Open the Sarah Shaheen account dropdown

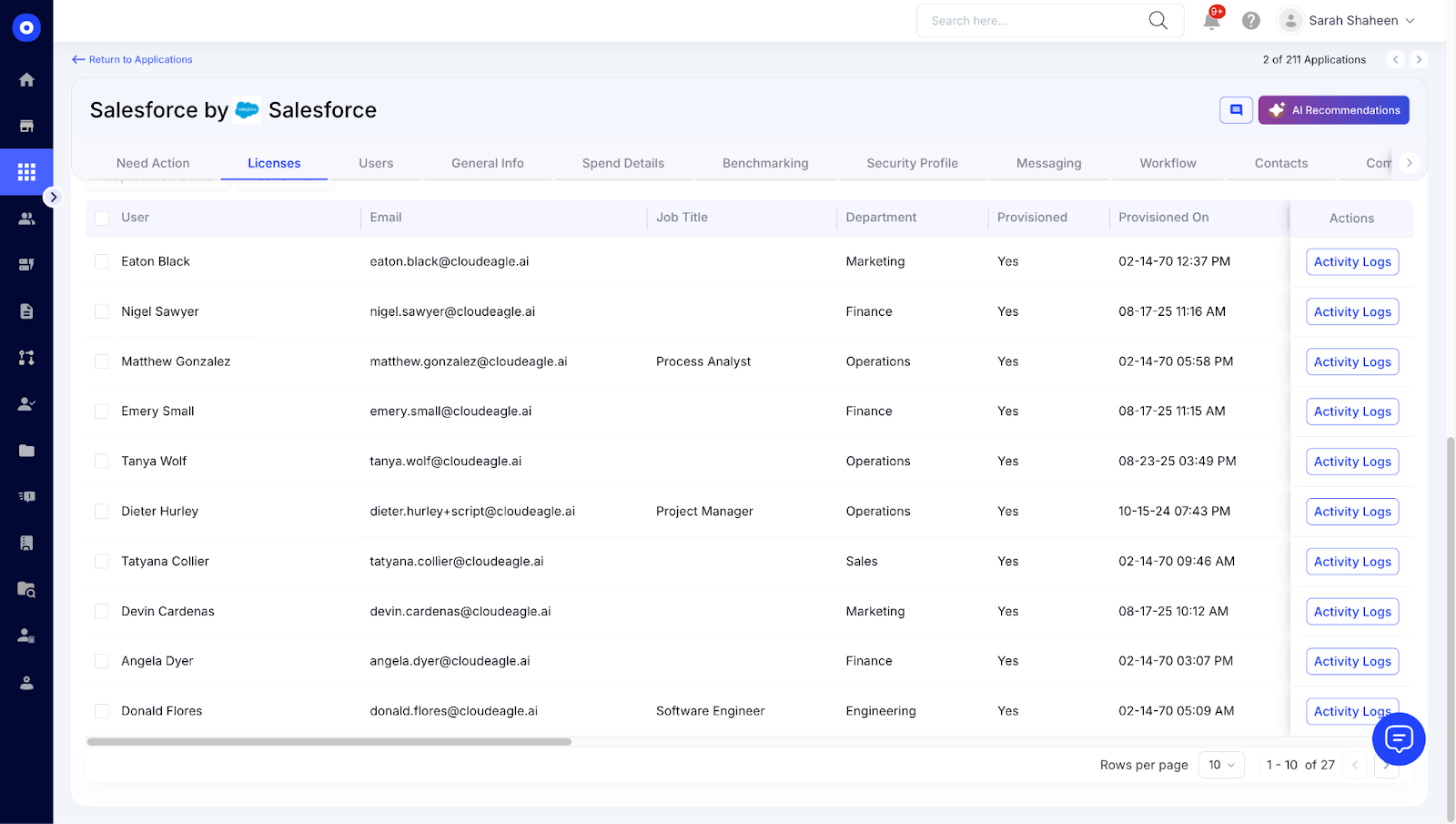pyautogui.click(x=1353, y=20)
